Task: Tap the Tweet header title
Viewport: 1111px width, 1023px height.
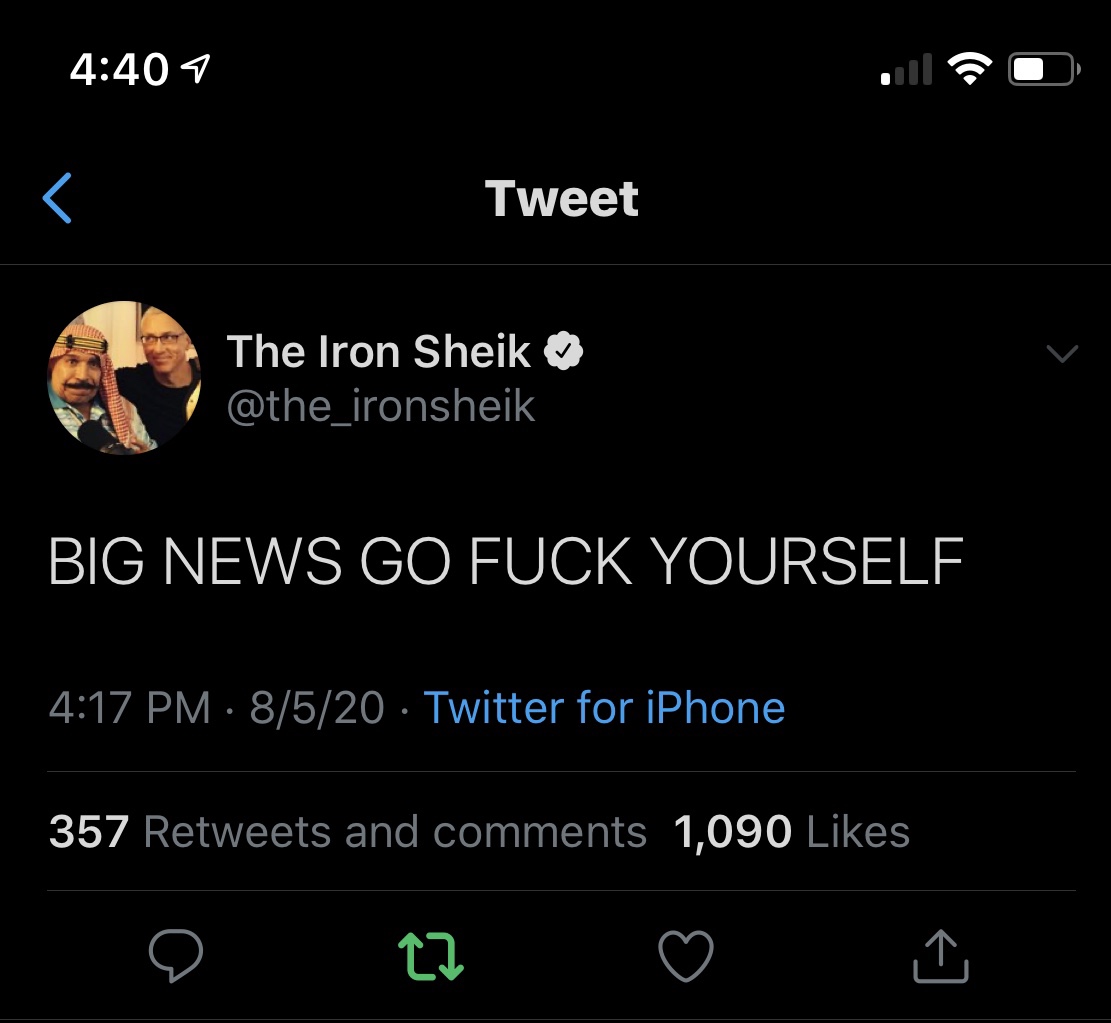Action: 561,198
